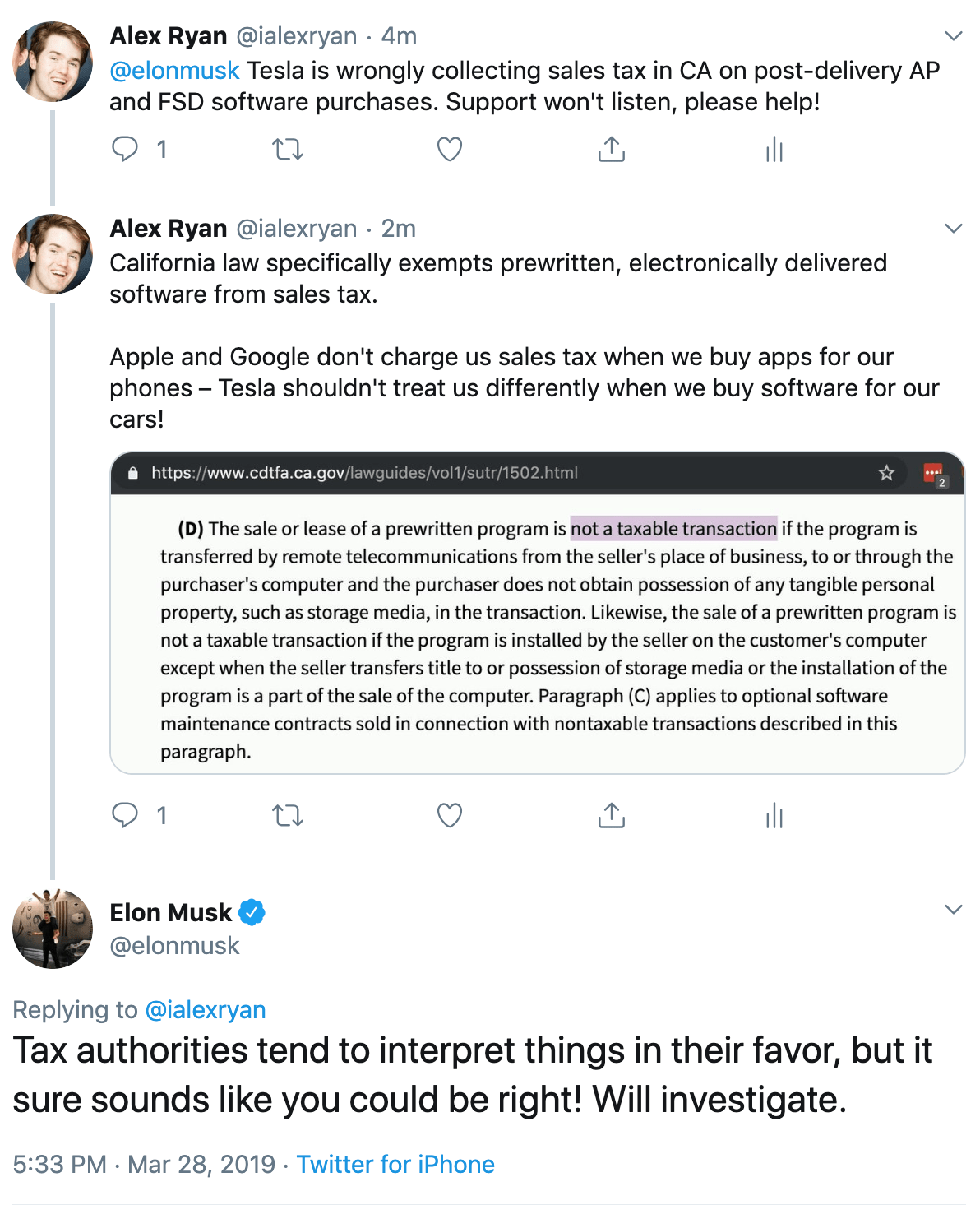
Task: Reply to the California law tweet
Action: pos(125,815)
